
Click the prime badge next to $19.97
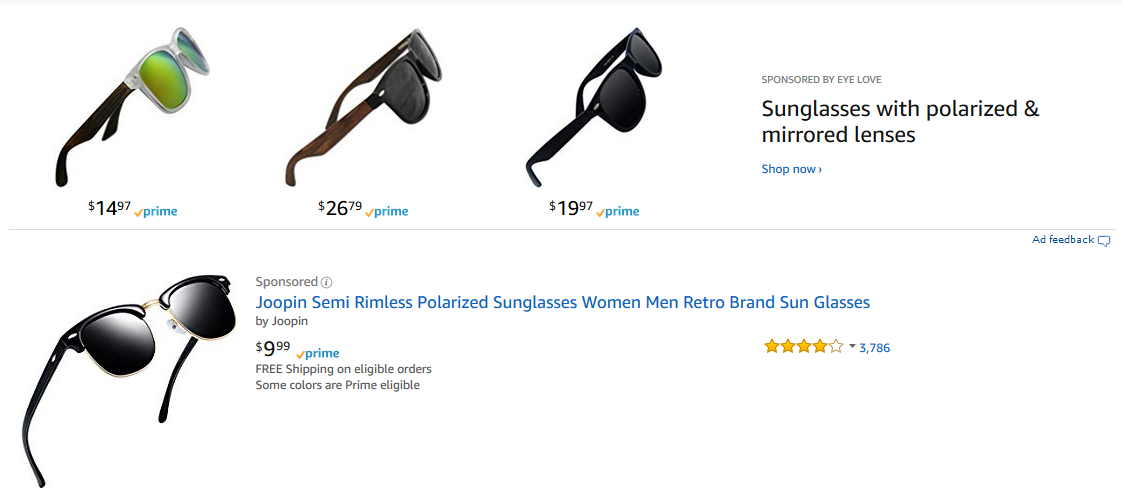pyautogui.click(x=618, y=212)
